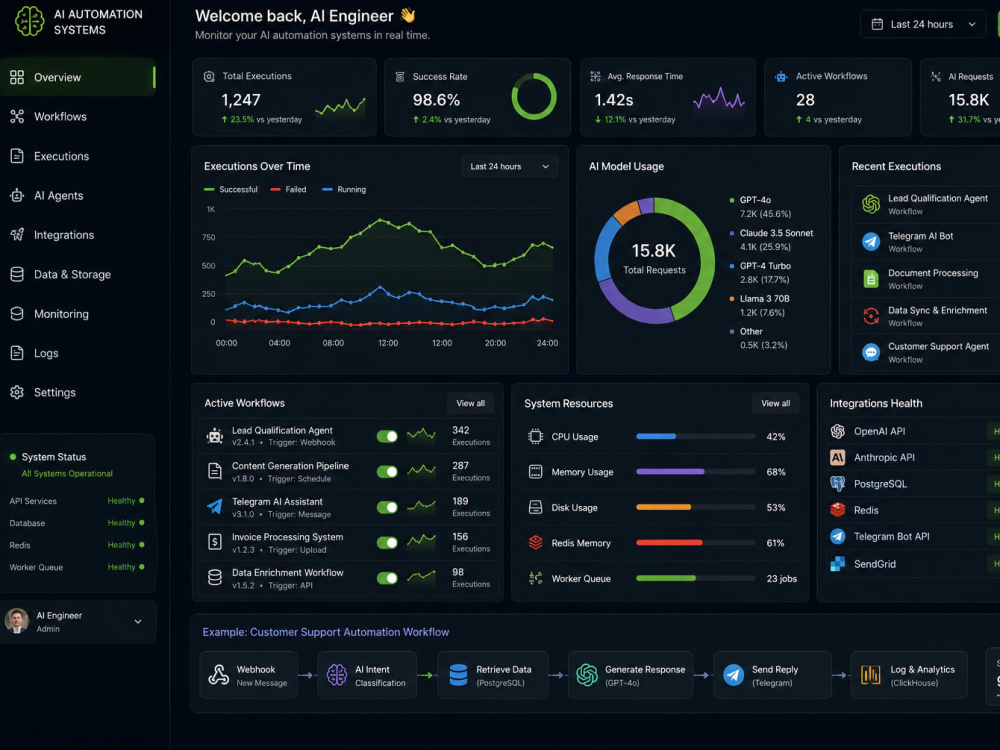The height and width of the screenshot is (750, 1000).
Task: Click the SendGrid integration icon
Action: pyautogui.click(x=837, y=564)
